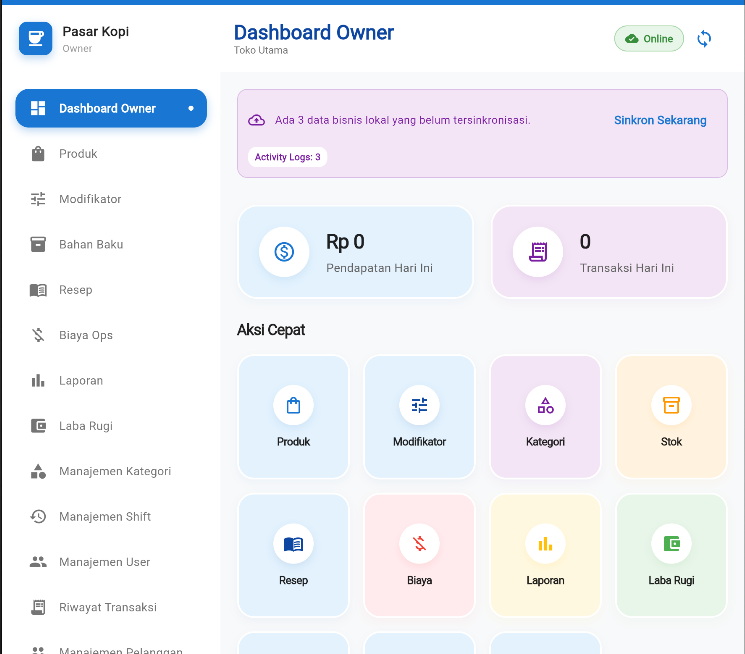Open the Laporan quick action icon

(x=545, y=544)
